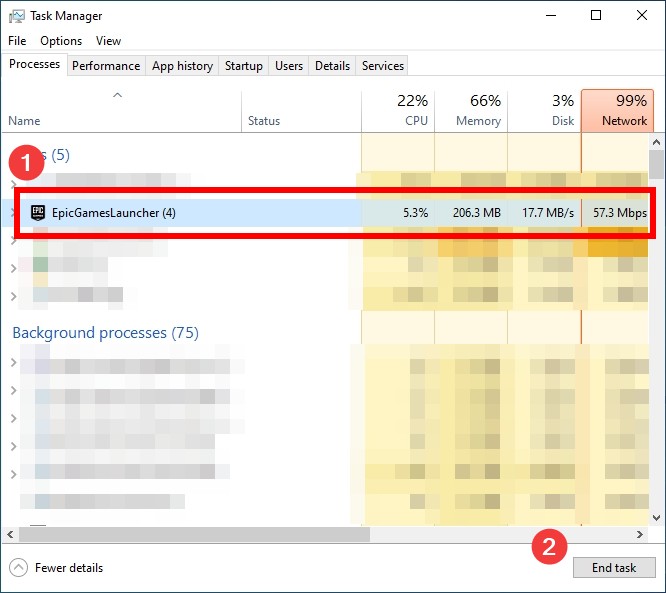This screenshot has width=666, height=593.
Task: Click the 57.3 Mbps network value
Action: tap(620, 213)
